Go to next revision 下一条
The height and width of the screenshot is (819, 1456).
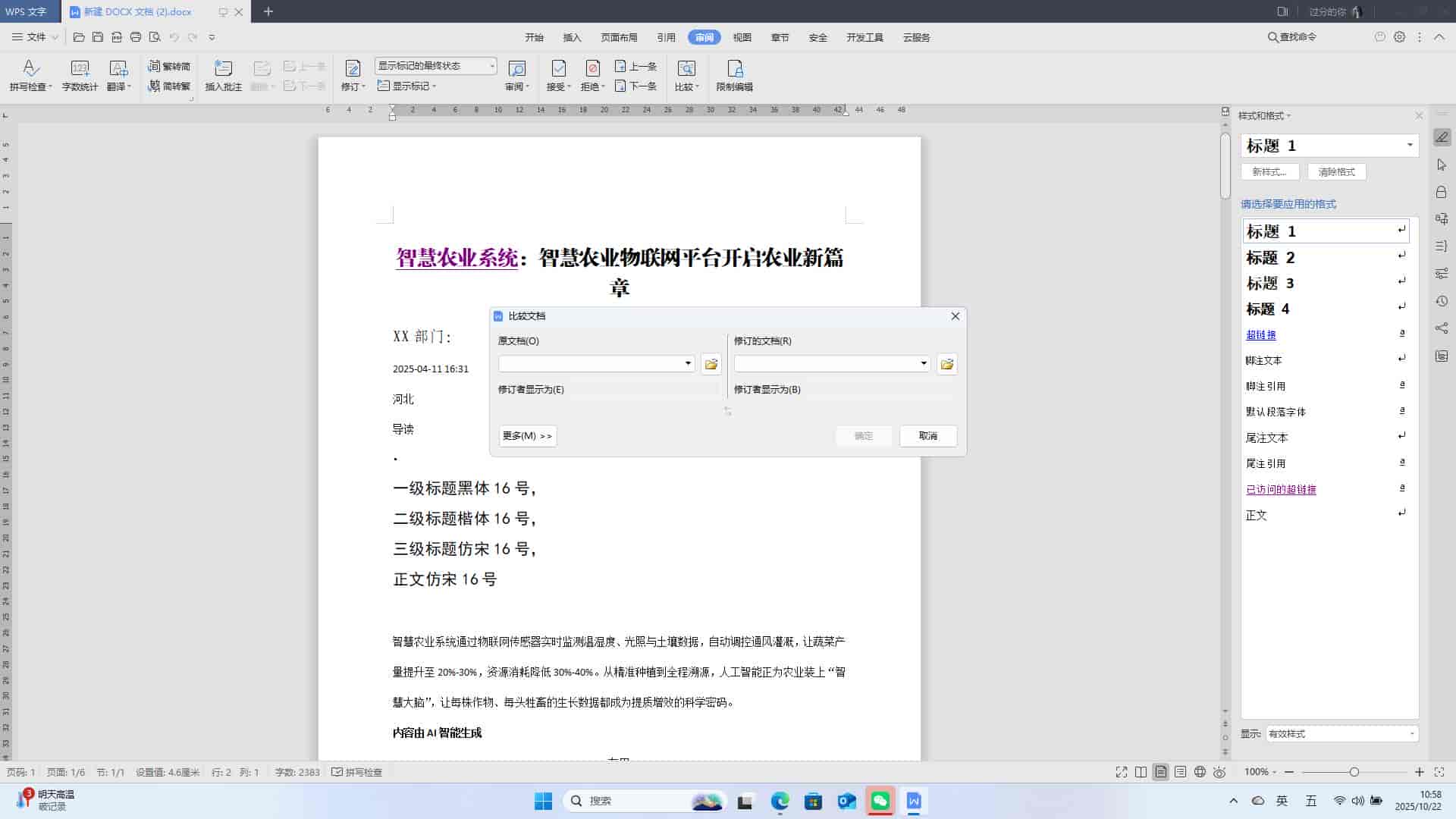coord(635,86)
